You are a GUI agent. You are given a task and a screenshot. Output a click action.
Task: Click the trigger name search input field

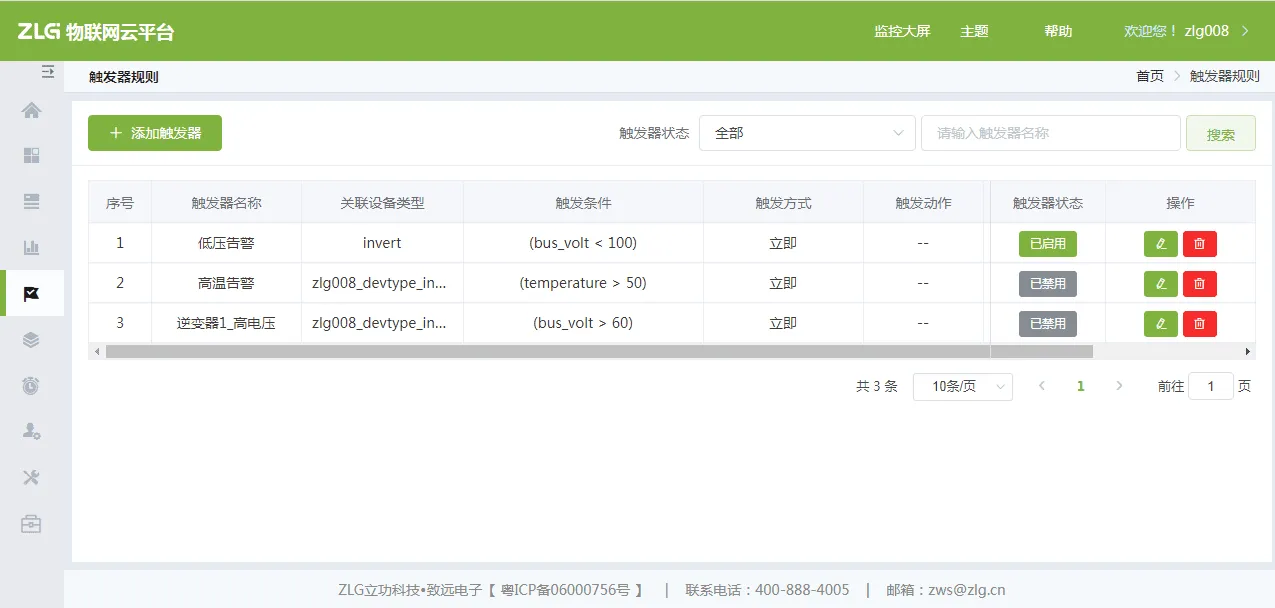point(1050,133)
